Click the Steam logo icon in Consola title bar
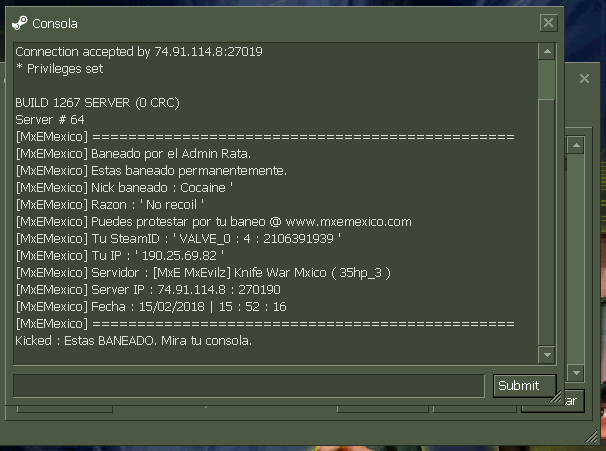The image size is (606, 451). pyautogui.click(x=20, y=23)
